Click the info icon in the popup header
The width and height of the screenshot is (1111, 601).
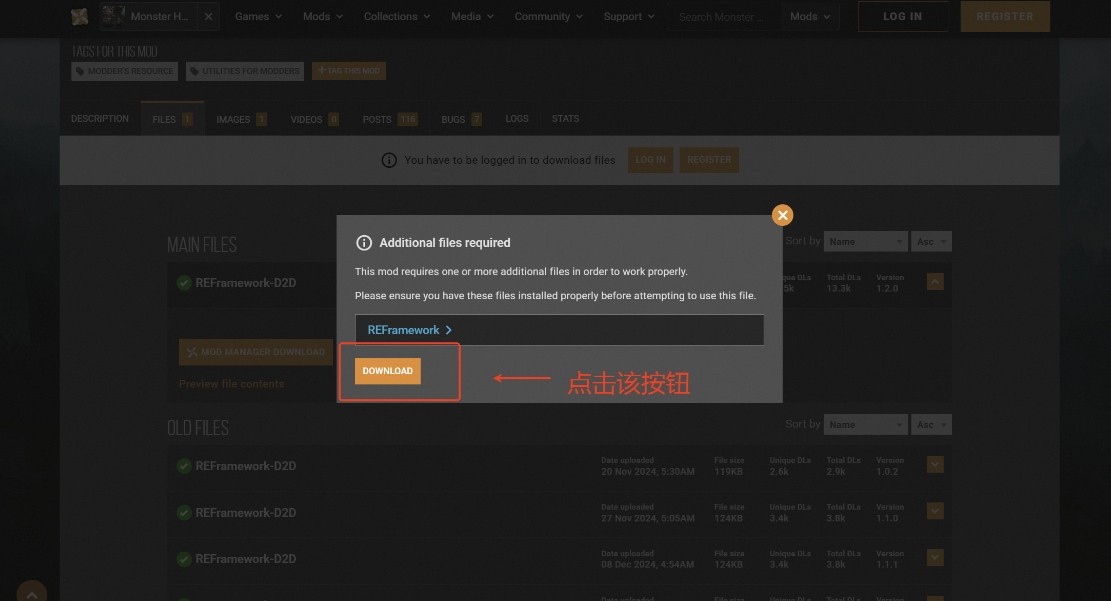tap(364, 243)
